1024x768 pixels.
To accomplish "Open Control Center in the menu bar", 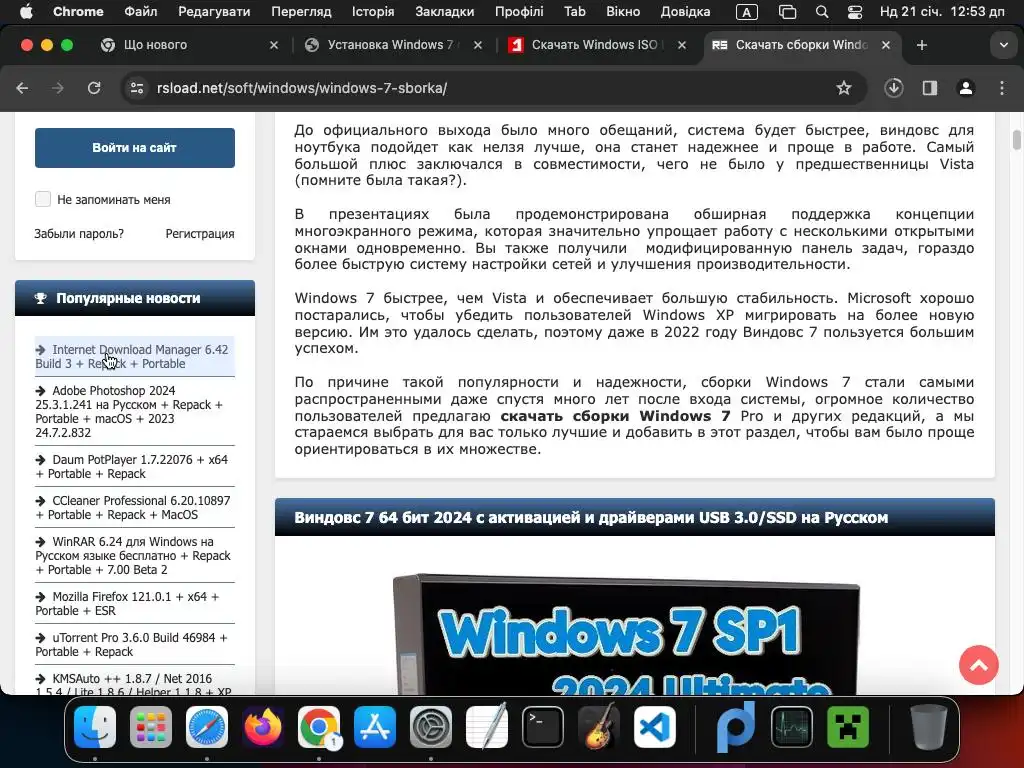I will pos(855,12).
